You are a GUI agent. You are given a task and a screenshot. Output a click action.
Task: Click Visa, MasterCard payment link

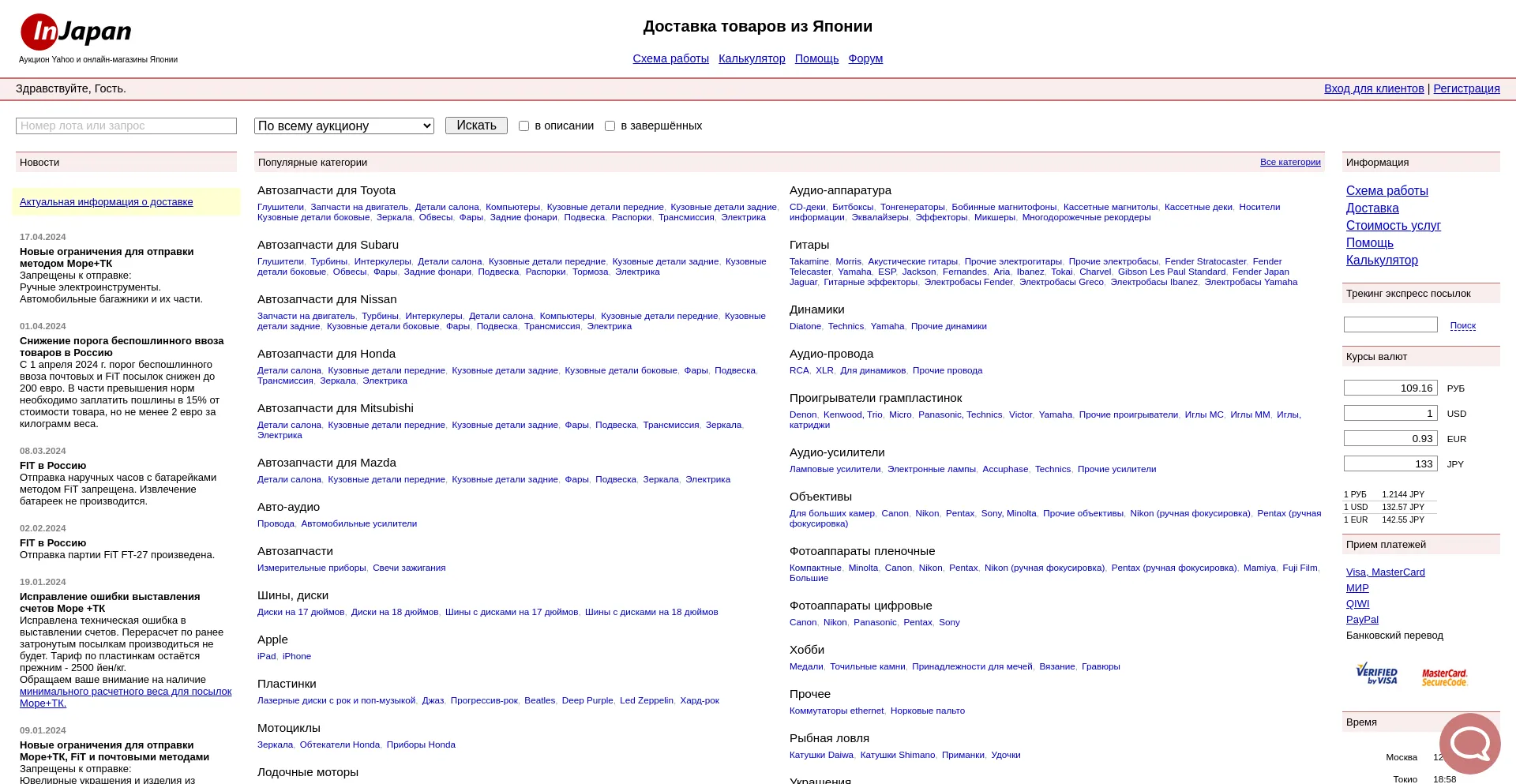pos(1385,572)
